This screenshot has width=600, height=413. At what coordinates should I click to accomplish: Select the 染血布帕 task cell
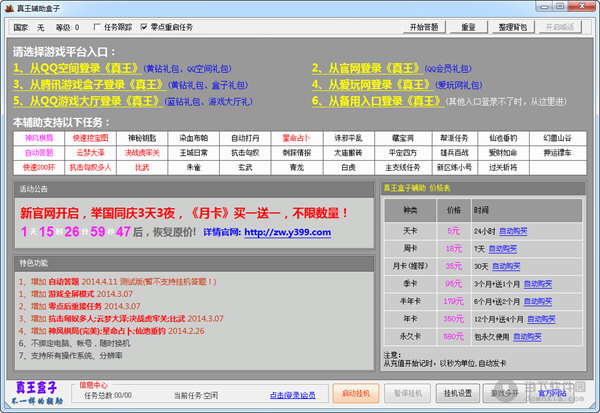click(194, 138)
